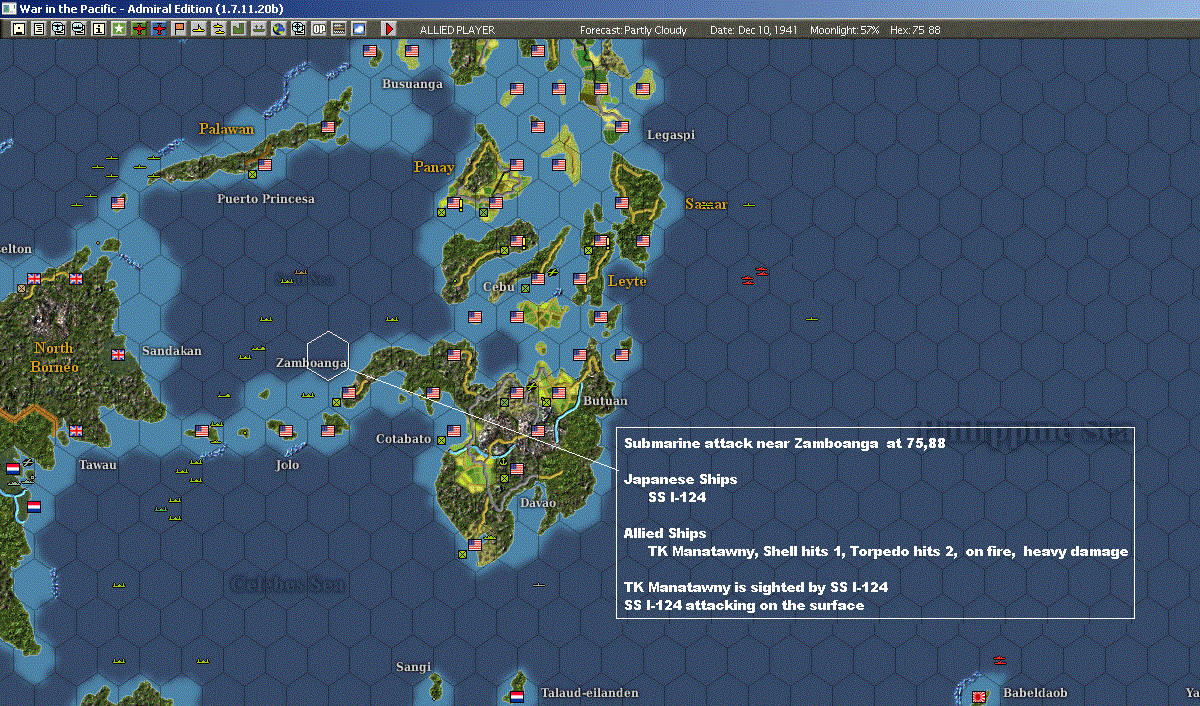Click the British flag beside Sandakan
The width and height of the screenshot is (1200, 706).
117,354
